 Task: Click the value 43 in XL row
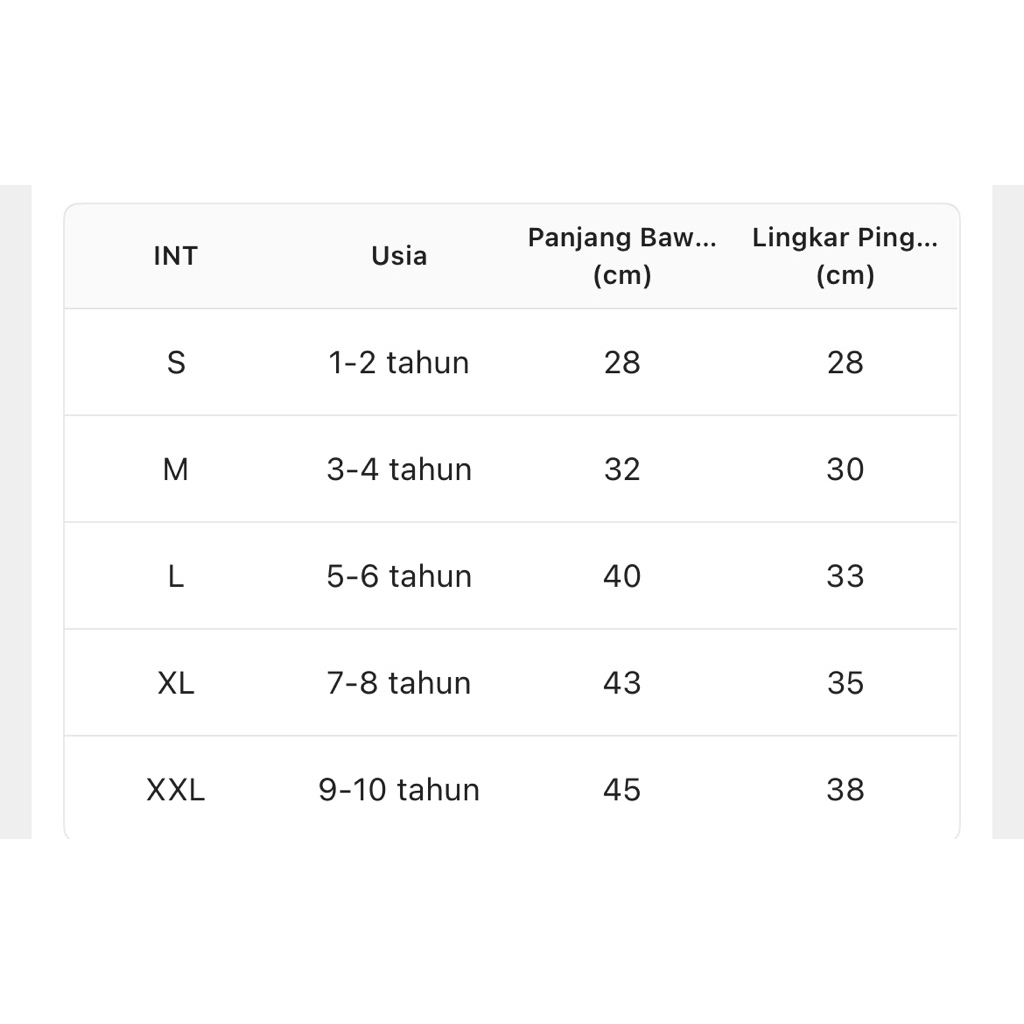pyautogui.click(x=622, y=683)
